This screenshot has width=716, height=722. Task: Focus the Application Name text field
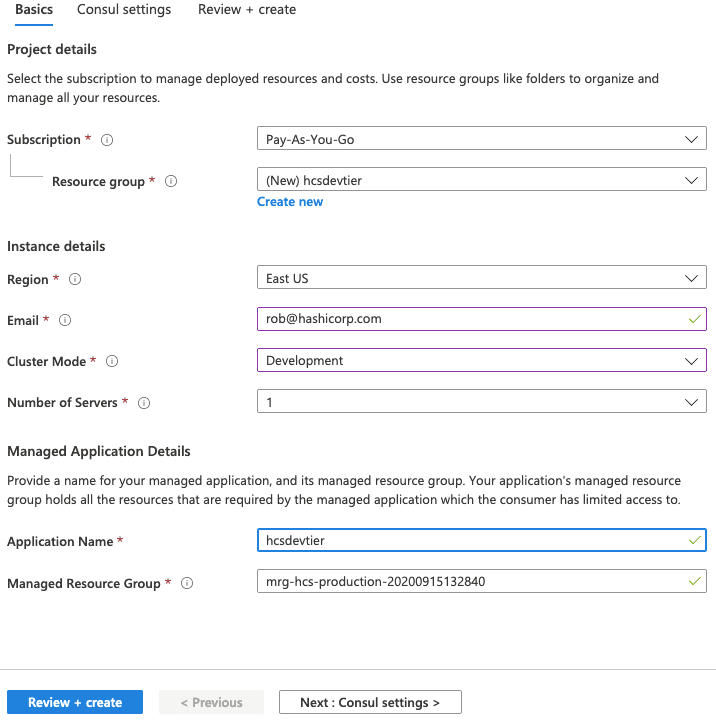pos(470,540)
